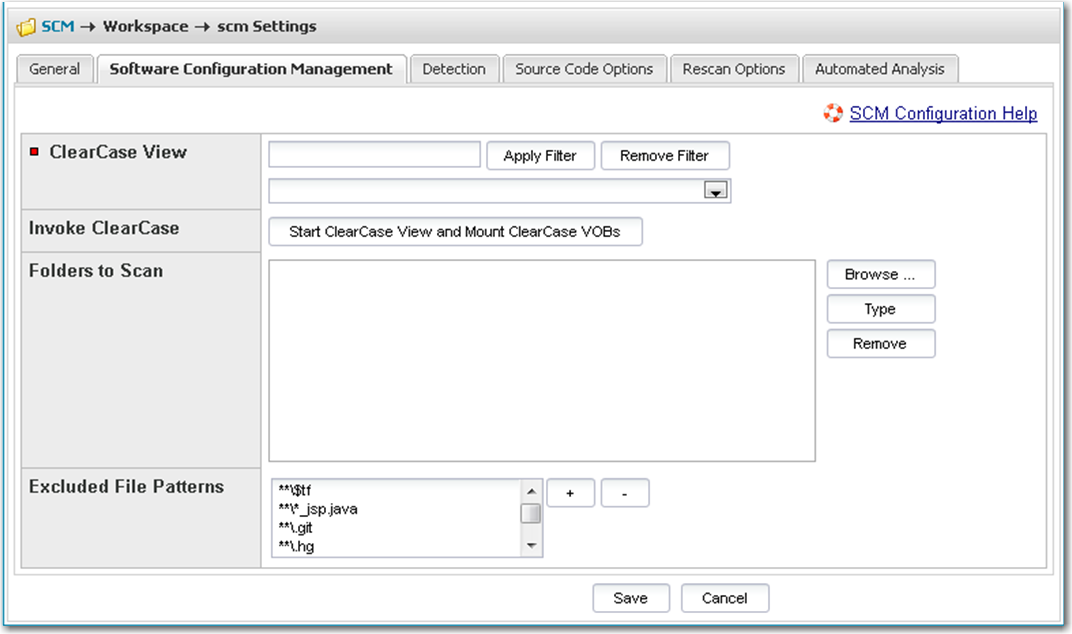Image resolution: width=1072 pixels, height=634 pixels.
Task: Start ClearCase View and Mount ClearCase VOBs
Action: point(455,232)
